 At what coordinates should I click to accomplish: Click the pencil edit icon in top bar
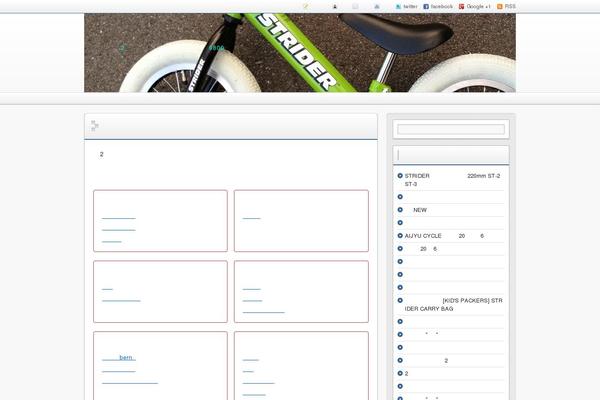305,6
